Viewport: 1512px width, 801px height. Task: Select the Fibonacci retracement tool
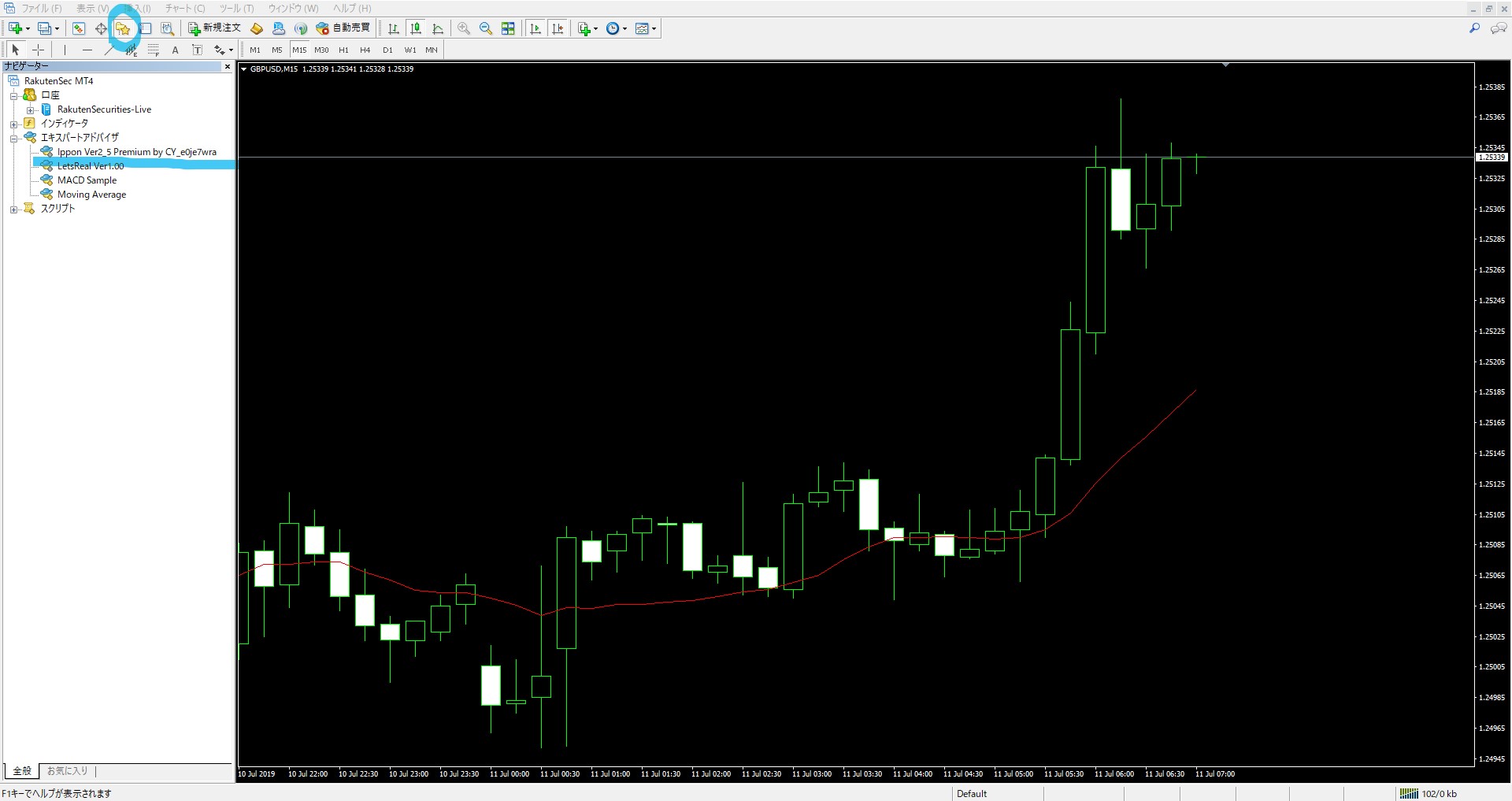pyautogui.click(x=153, y=50)
